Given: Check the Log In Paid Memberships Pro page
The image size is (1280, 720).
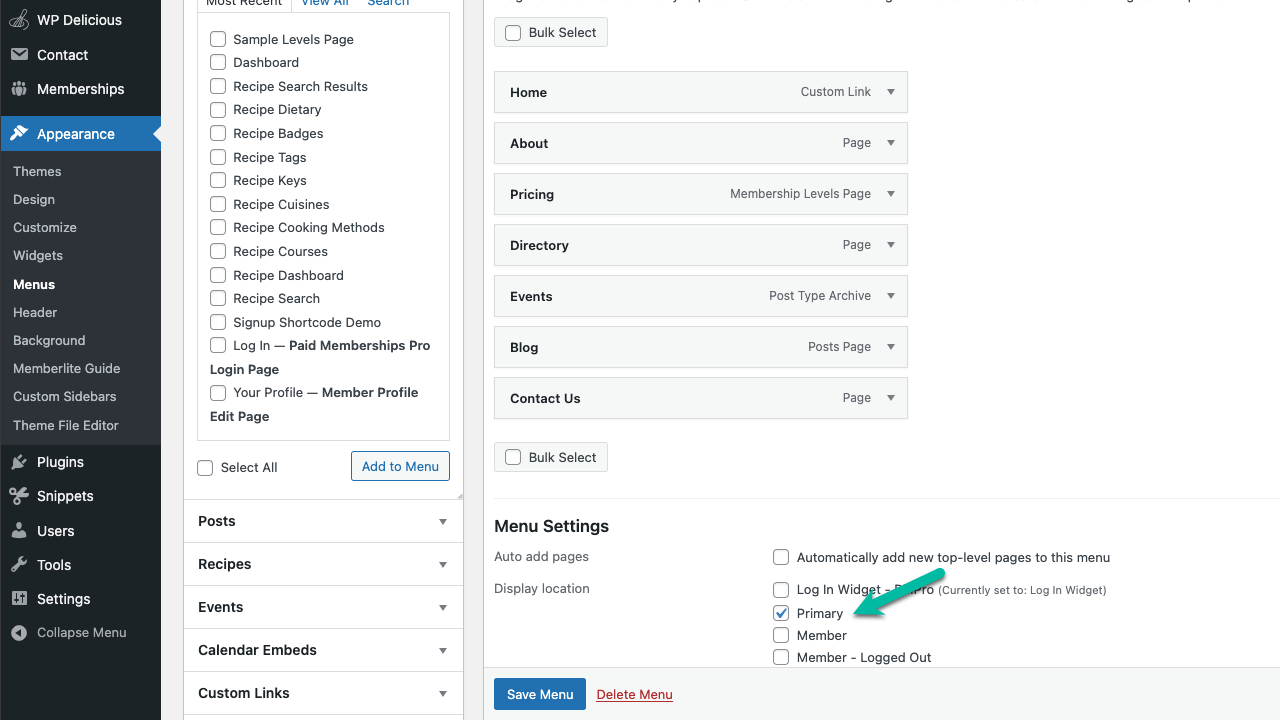Looking at the screenshot, I should click(218, 345).
